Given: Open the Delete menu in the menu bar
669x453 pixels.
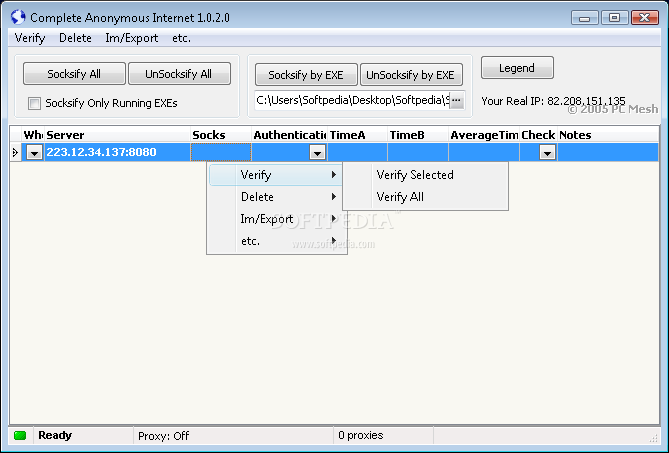Looking at the screenshot, I should tap(75, 38).
